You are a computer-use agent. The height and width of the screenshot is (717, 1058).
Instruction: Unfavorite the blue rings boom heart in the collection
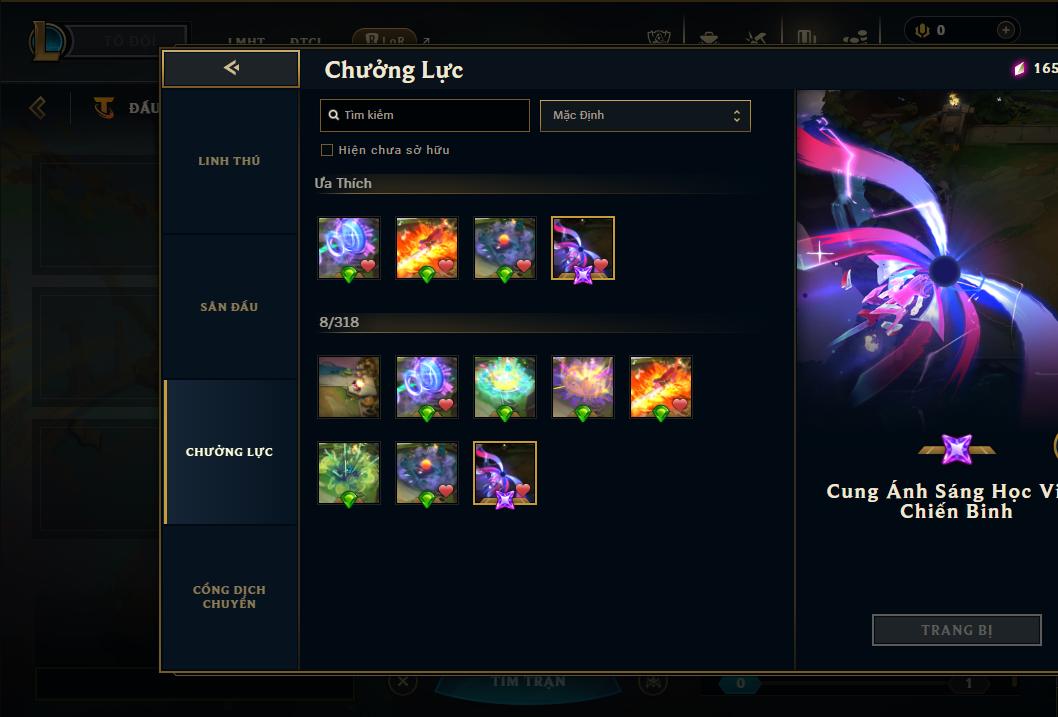click(x=446, y=405)
